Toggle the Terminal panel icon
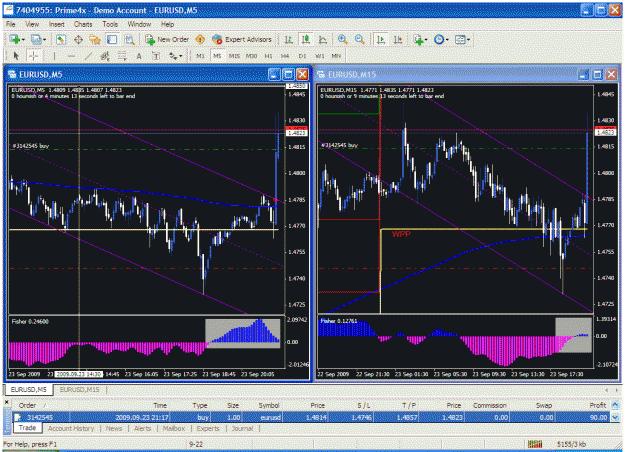Viewport: 625px width, 452px height. pos(112,39)
